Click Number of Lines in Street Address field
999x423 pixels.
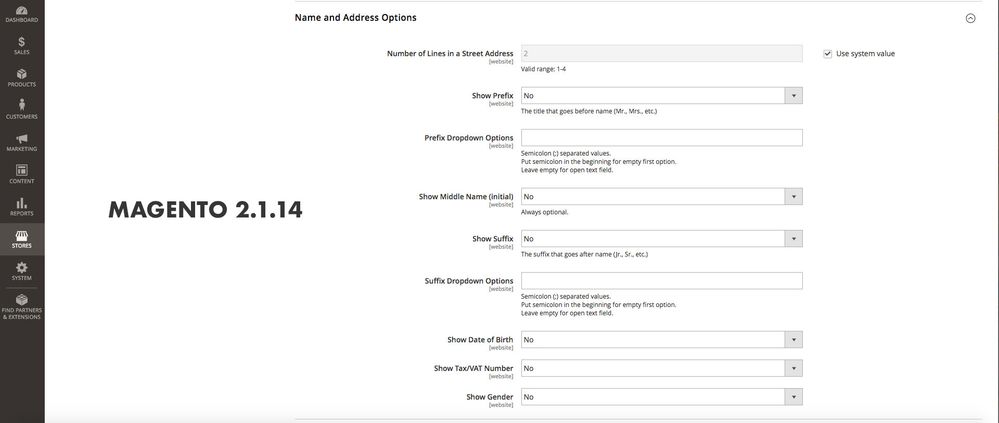[x=661, y=54]
